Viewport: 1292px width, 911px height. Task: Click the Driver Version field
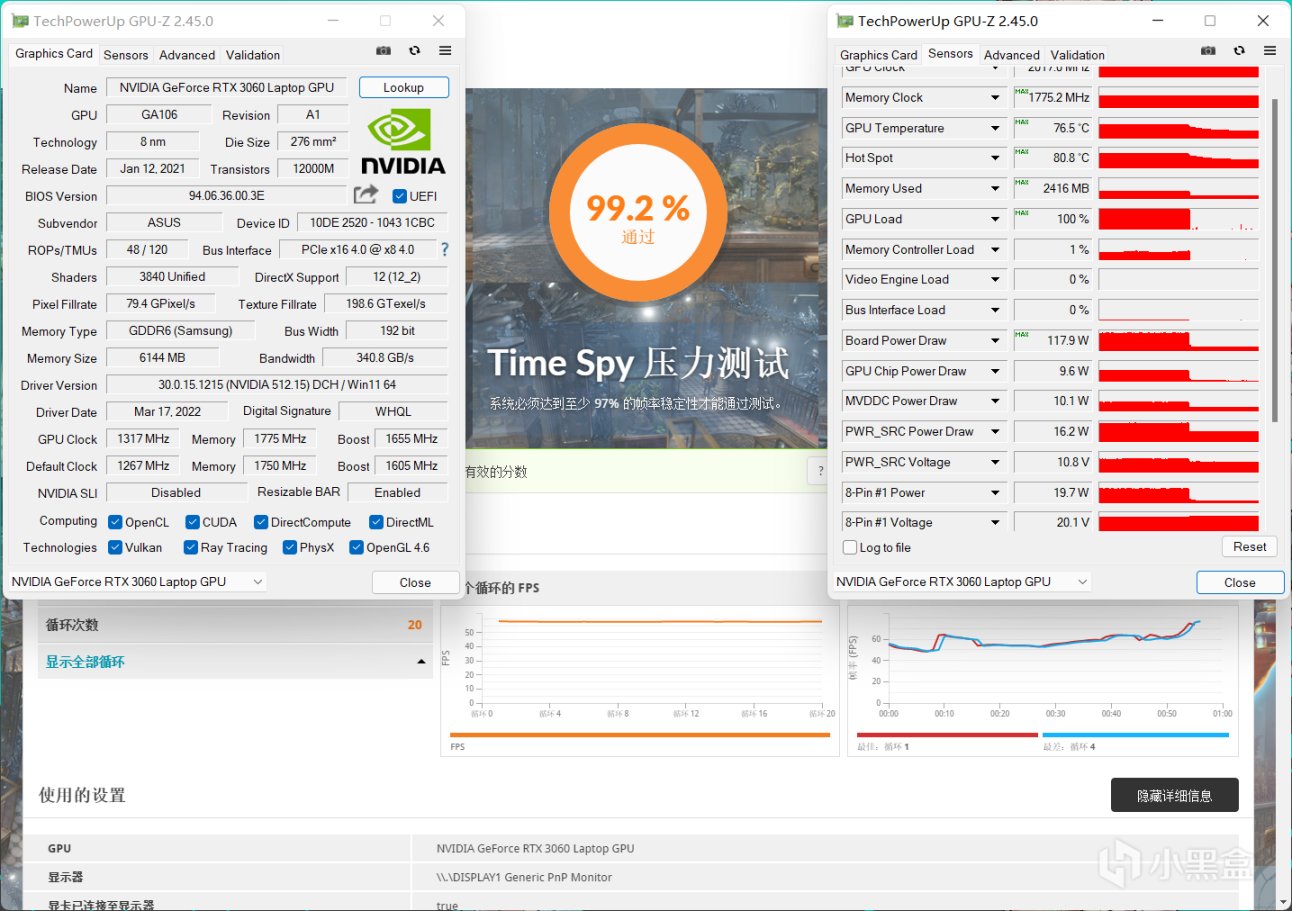277,385
